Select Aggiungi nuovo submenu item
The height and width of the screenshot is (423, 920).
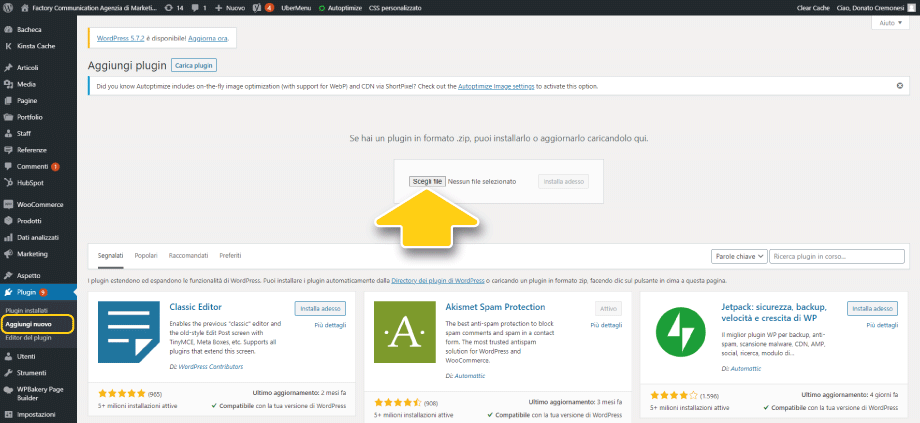pos(28,324)
